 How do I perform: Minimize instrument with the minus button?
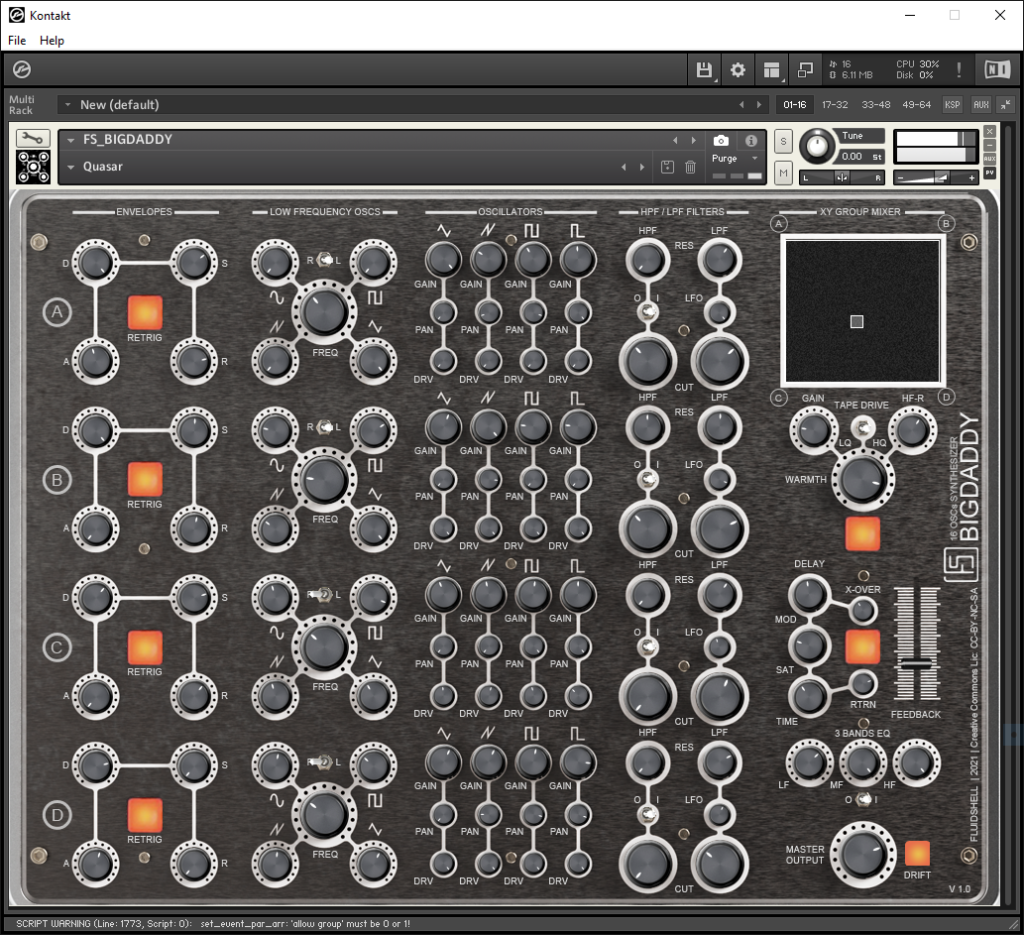(990, 145)
